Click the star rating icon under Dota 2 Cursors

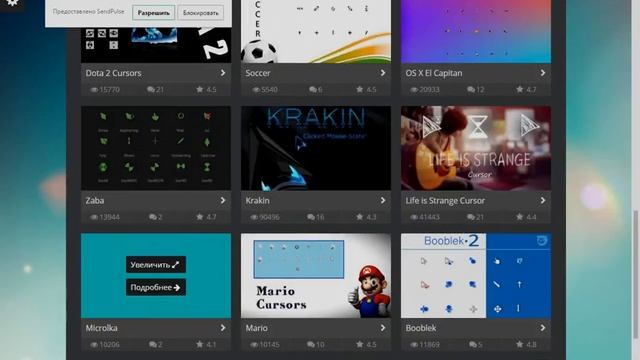(200, 89)
